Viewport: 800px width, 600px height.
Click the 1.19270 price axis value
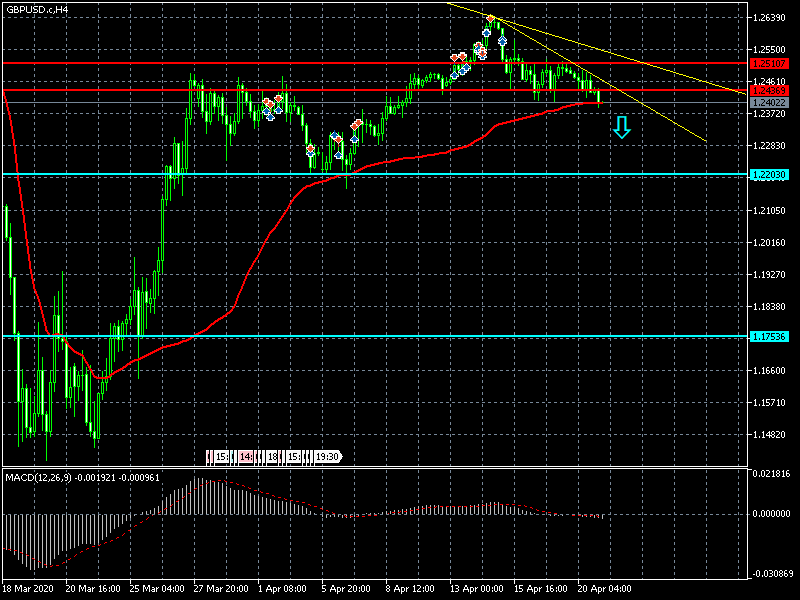pyautogui.click(x=769, y=274)
